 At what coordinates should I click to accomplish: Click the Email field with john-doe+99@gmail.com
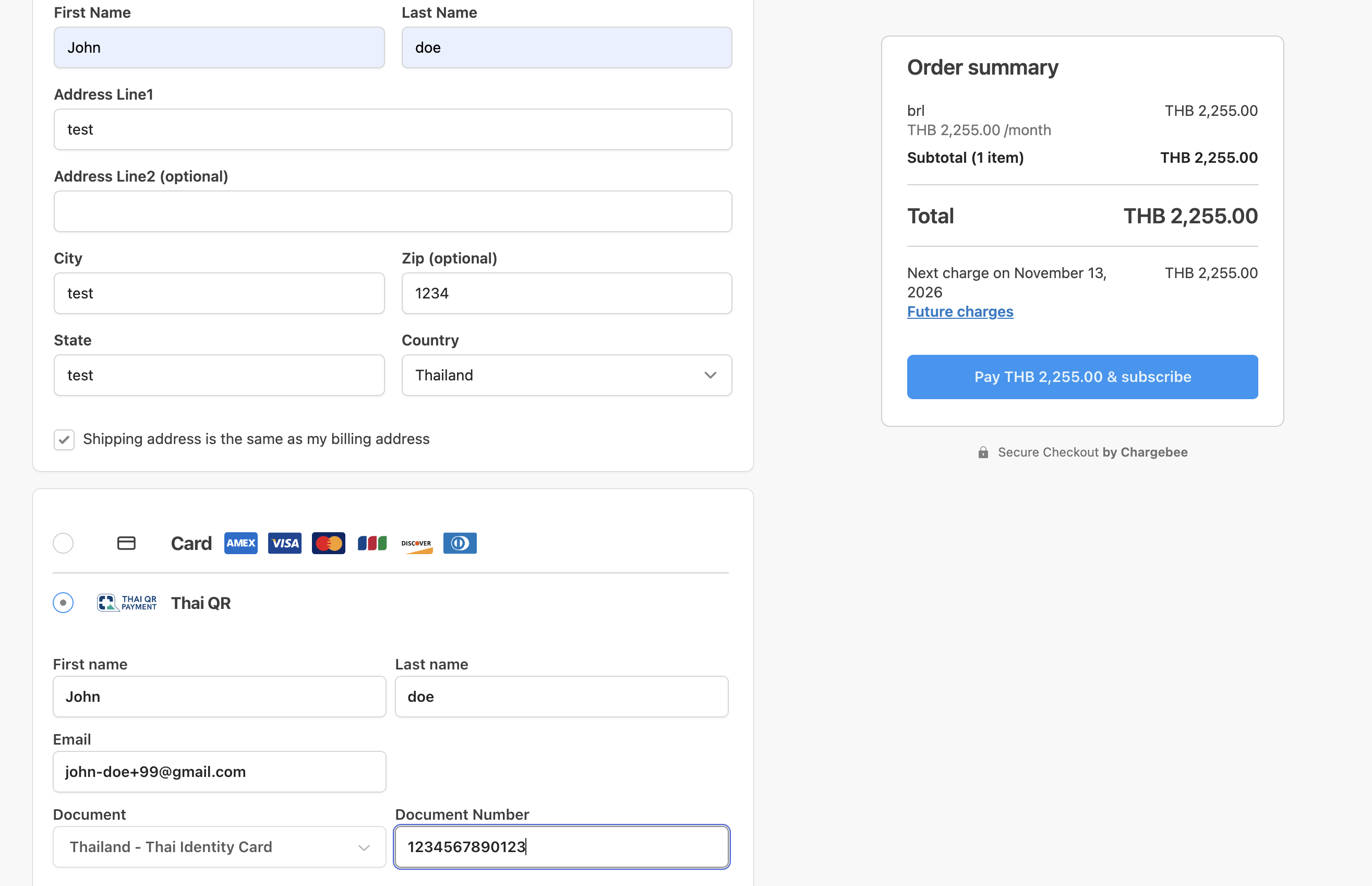click(220, 772)
